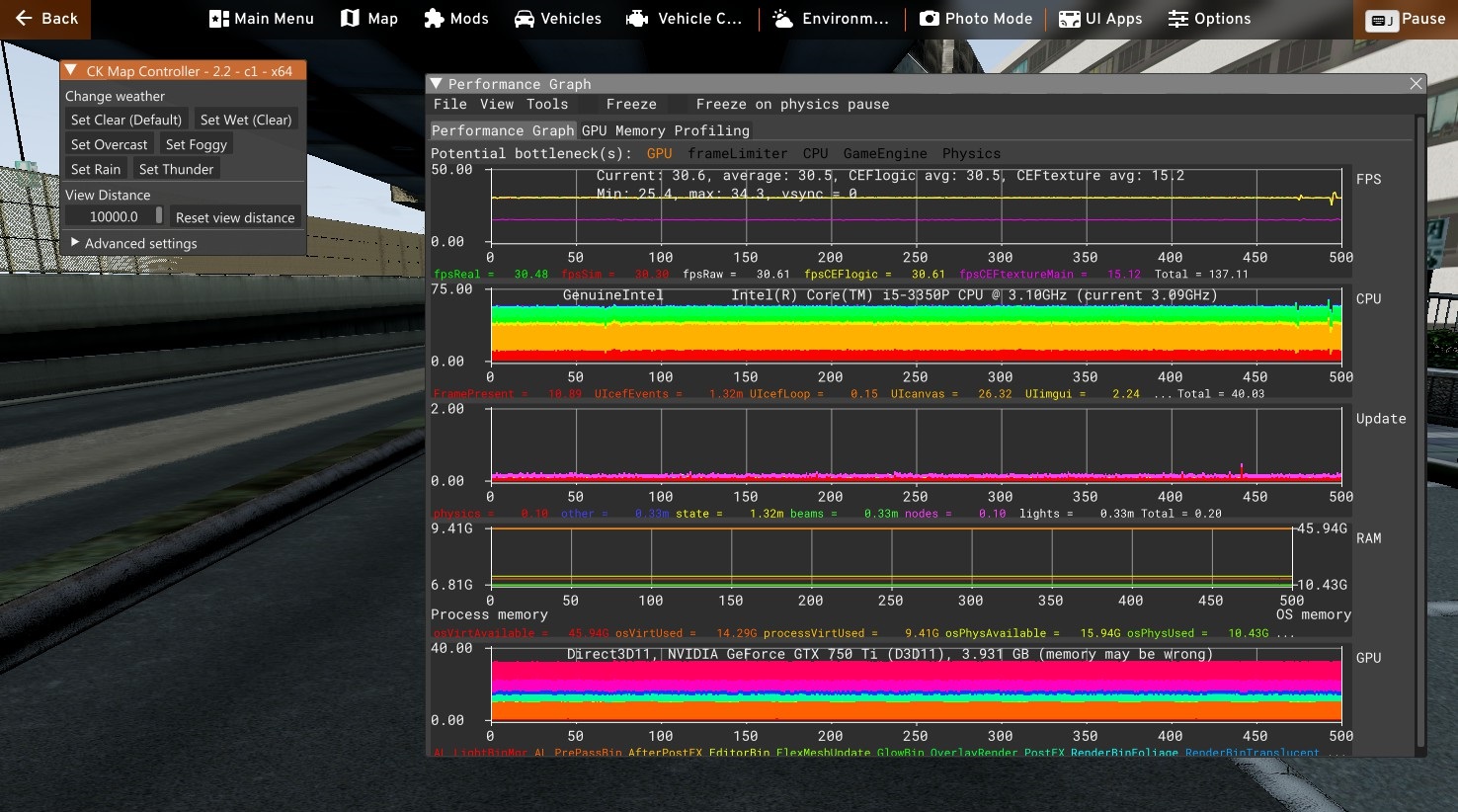Collapse the Performance Graph window
Image resolution: width=1458 pixels, height=812 pixels.
click(x=436, y=84)
